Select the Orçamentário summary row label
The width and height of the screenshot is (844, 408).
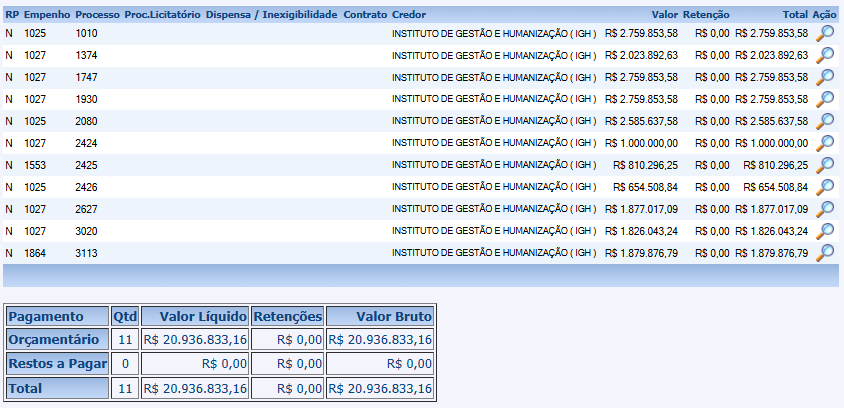(x=54, y=340)
